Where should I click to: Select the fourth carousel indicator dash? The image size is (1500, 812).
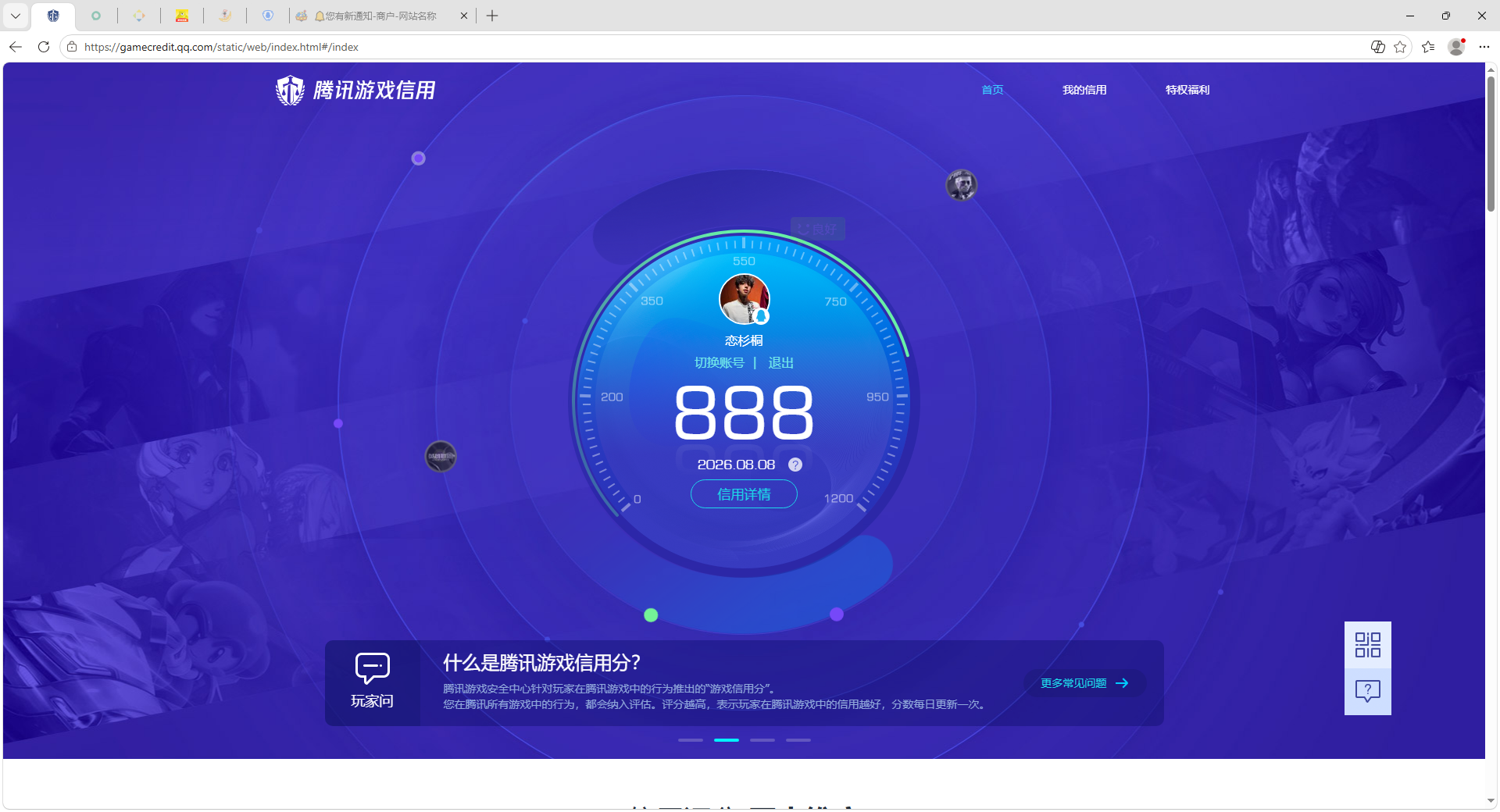coord(798,740)
